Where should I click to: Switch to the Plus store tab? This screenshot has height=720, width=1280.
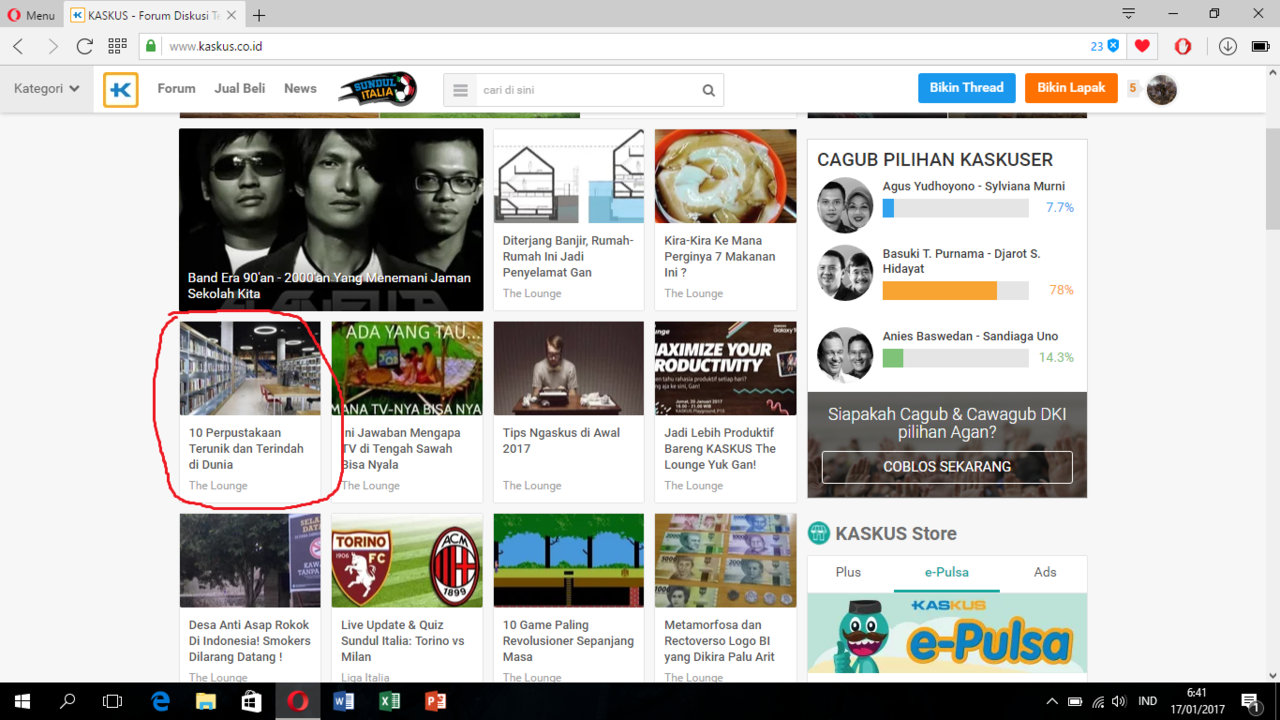[848, 572]
